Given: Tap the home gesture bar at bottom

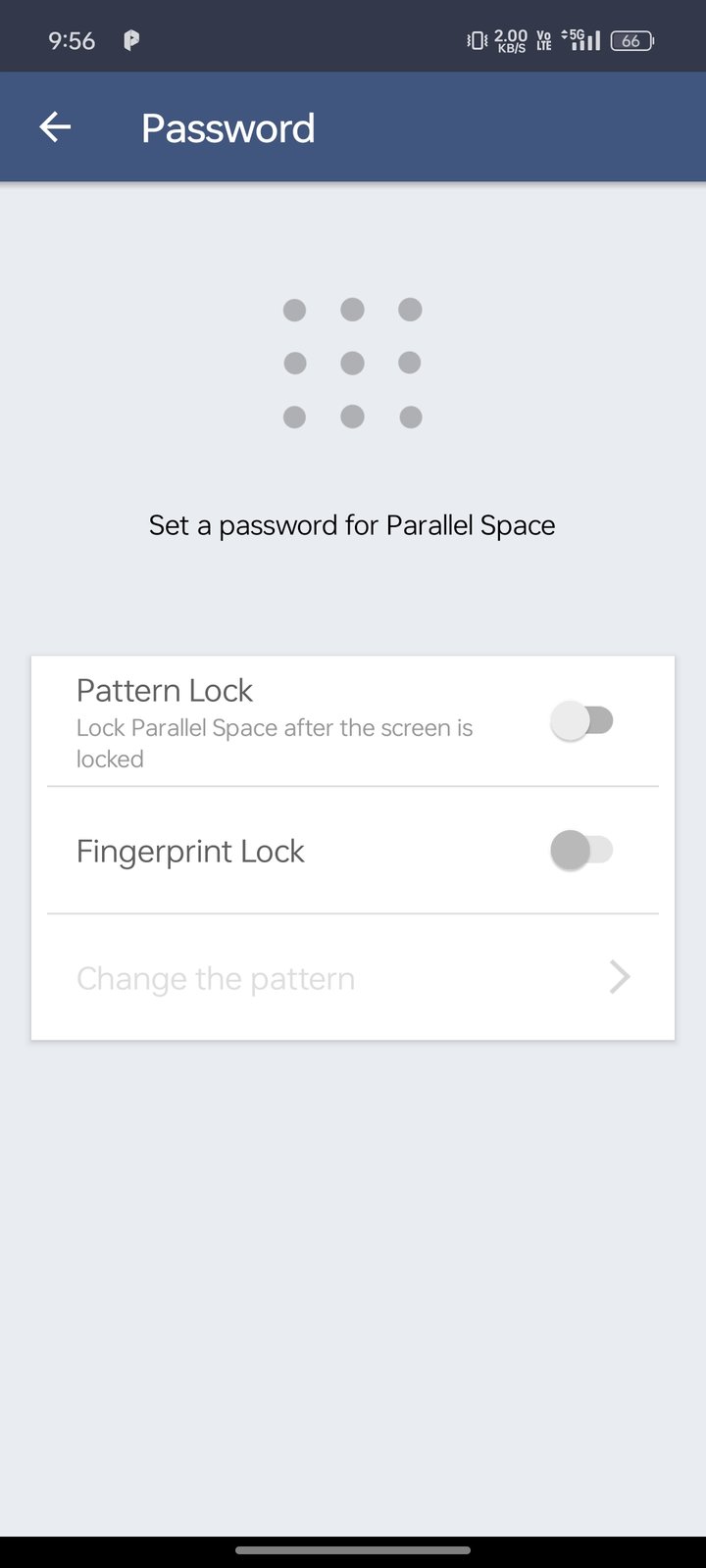Looking at the screenshot, I should (x=353, y=1550).
